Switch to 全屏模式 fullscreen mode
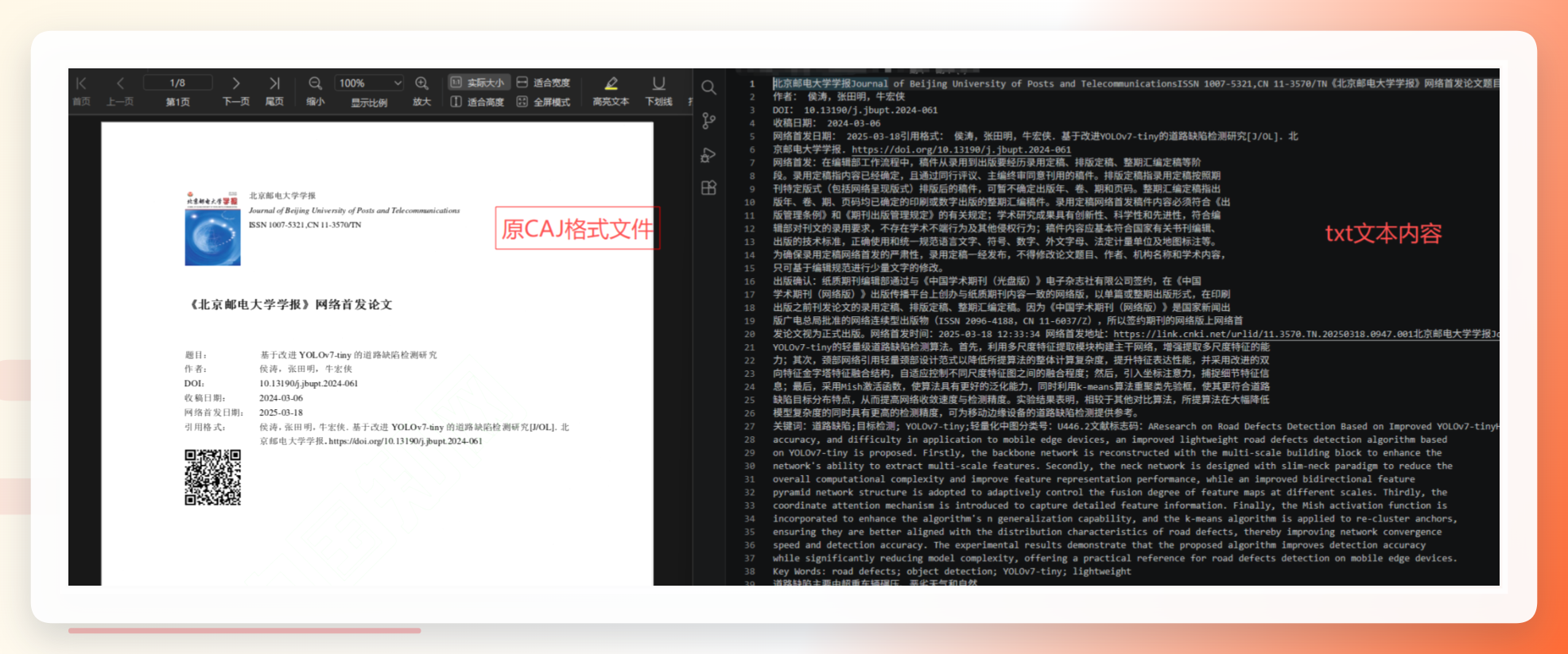This screenshot has height=654, width=1568. click(x=544, y=102)
